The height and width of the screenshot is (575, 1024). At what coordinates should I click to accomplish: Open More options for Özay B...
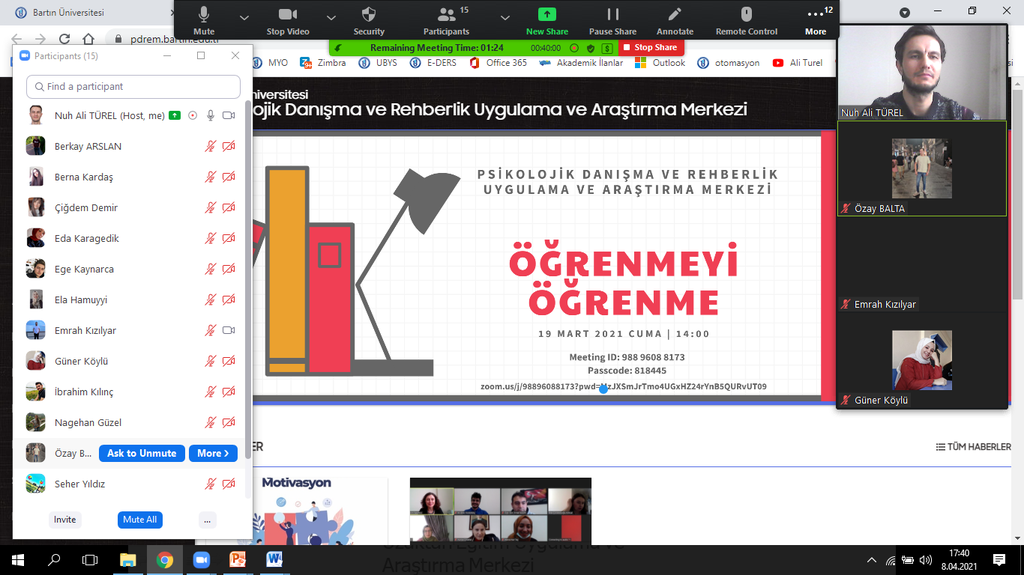213,453
